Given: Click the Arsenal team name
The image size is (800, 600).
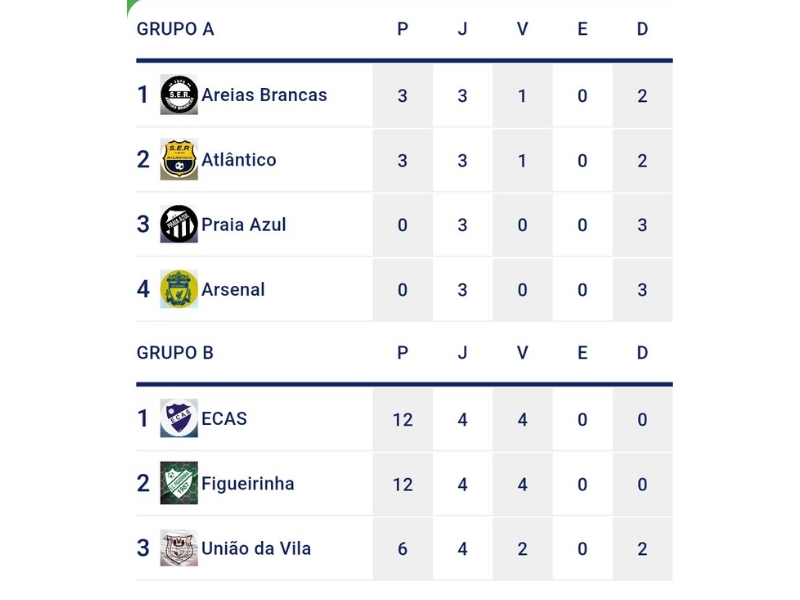Looking at the screenshot, I should click(x=233, y=289).
